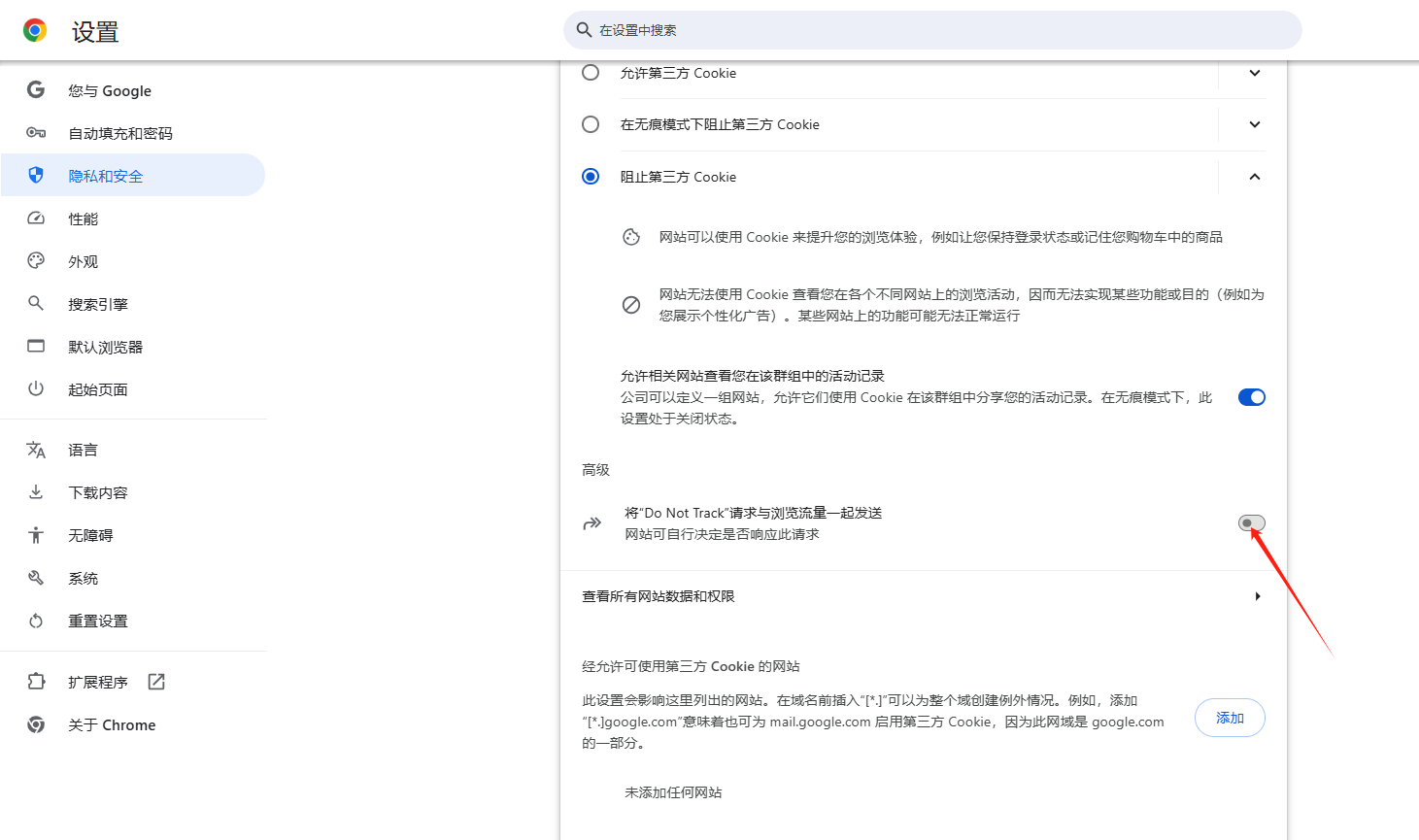The width and height of the screenshot is (1419, 840).
Task: Click the puzzle piece icon for 扩展程序
Action: point(36,682)
